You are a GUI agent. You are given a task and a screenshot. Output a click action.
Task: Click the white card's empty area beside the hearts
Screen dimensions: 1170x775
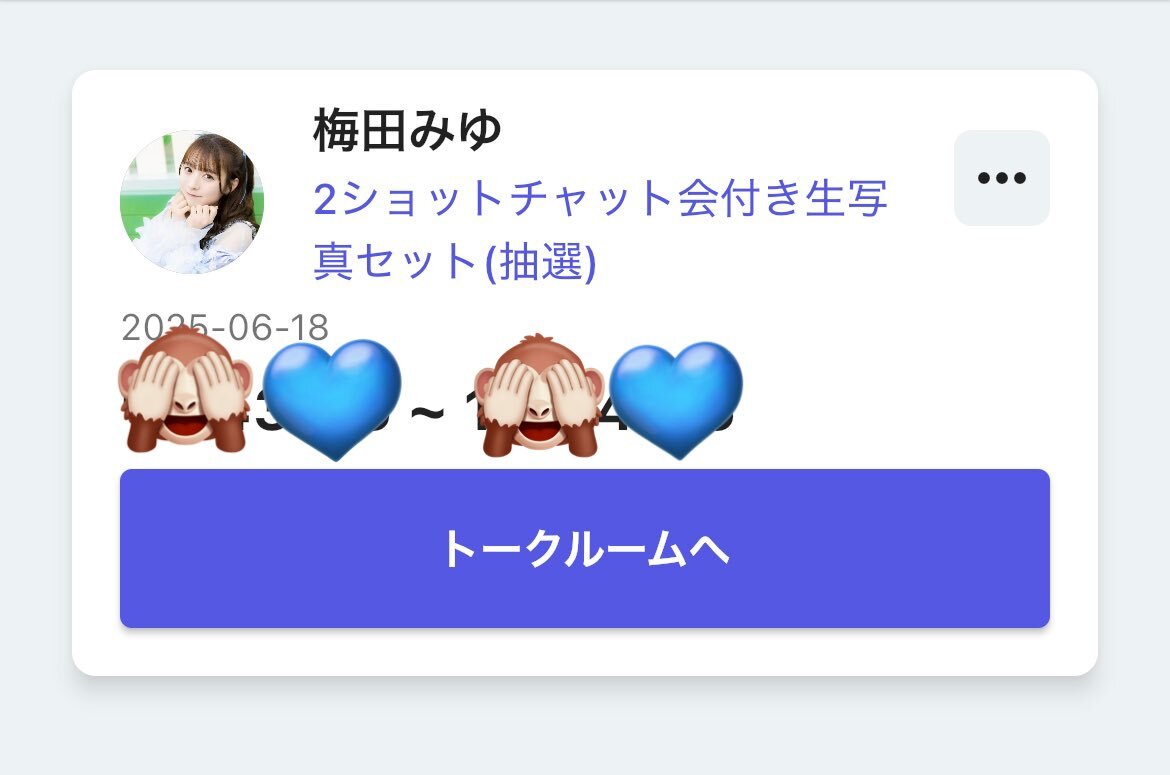tap(895, 399)
